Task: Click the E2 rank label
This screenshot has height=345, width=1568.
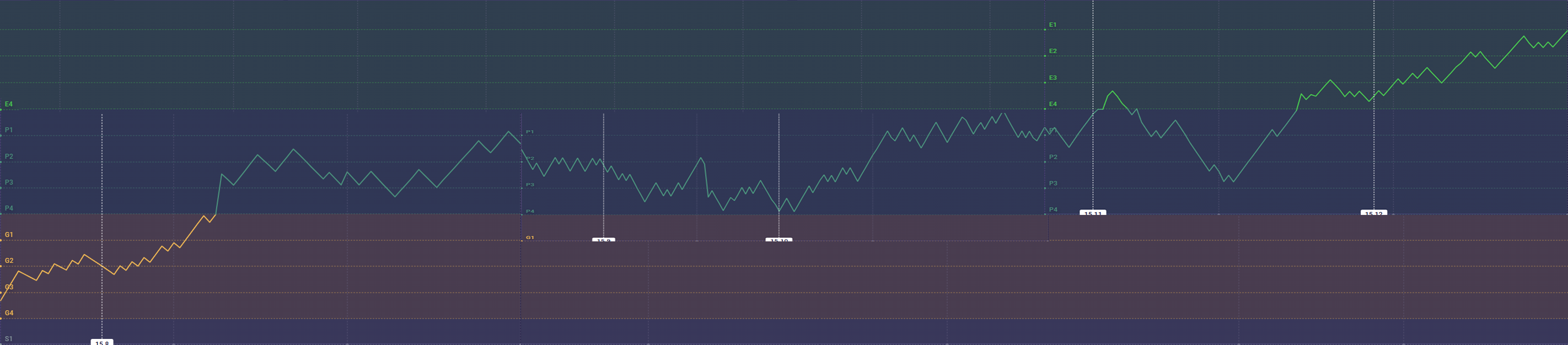Action: point(1053,51)
